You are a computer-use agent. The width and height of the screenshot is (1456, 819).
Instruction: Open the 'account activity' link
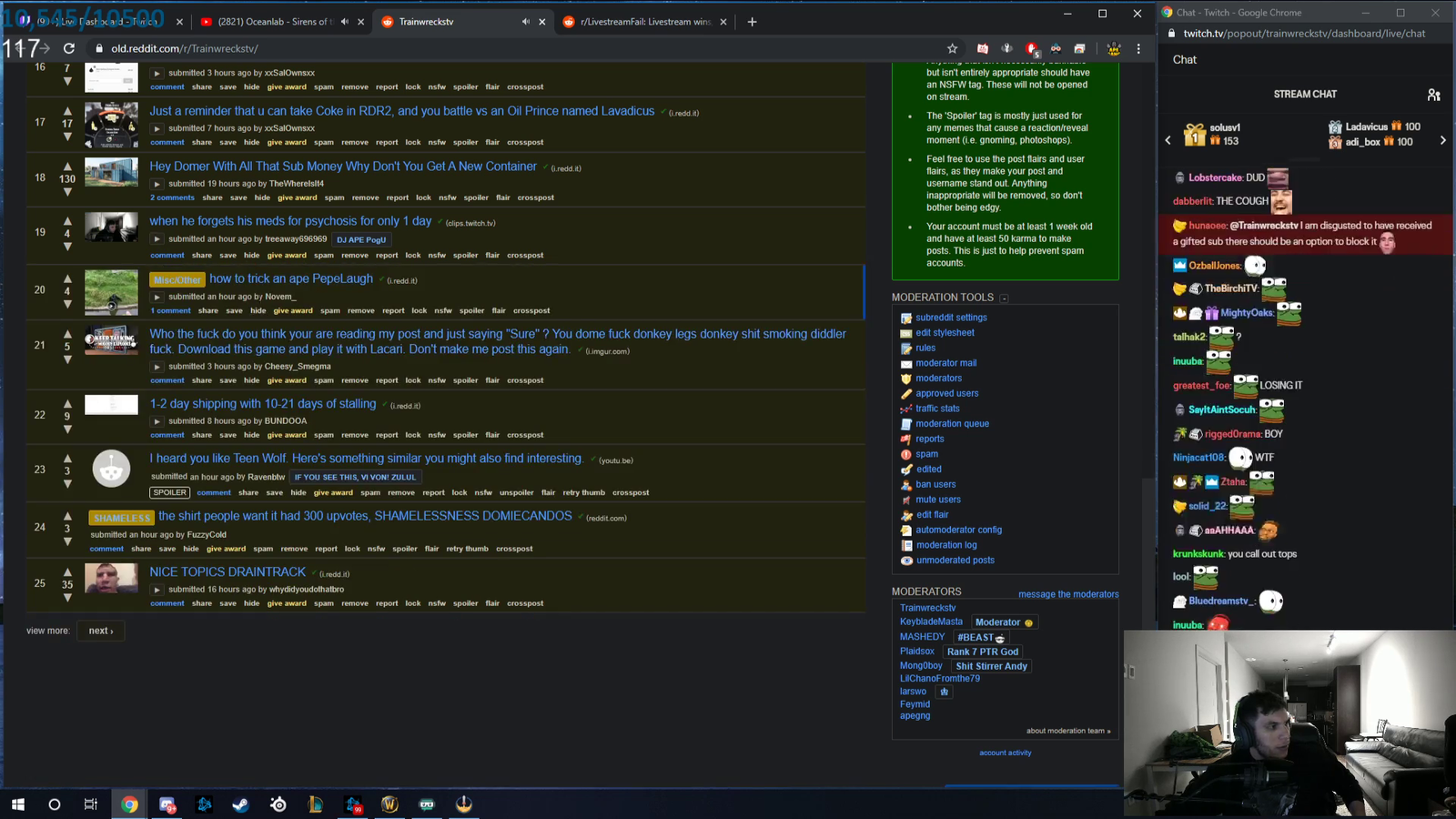[x=1006, y=753]
